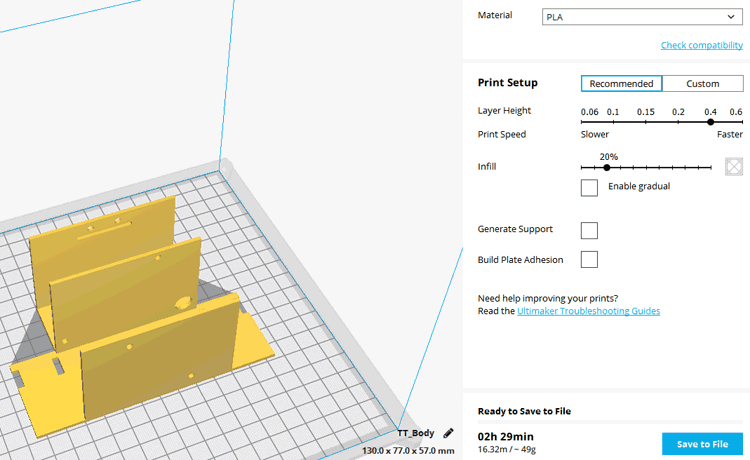Edit job name with pencil icon
The height and width of the screenshot is (460, 750).
(x=448, y=433)
